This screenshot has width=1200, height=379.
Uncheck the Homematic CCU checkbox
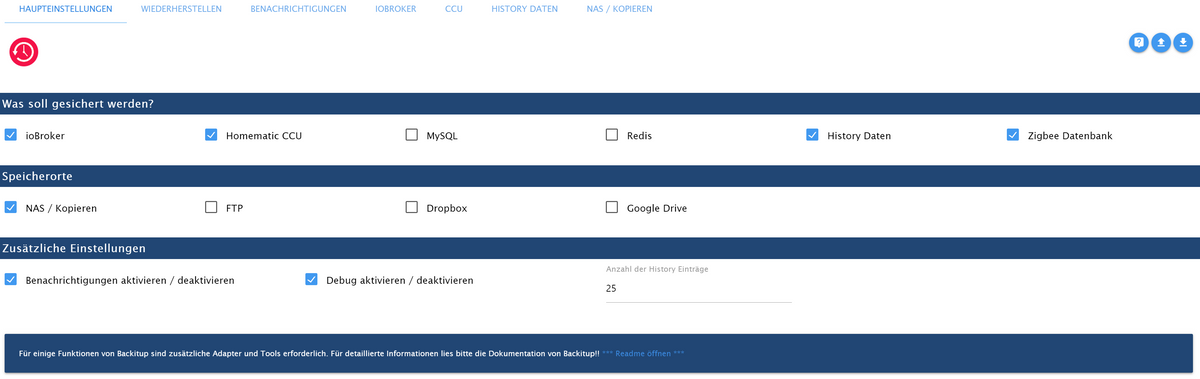coord(211,135)
